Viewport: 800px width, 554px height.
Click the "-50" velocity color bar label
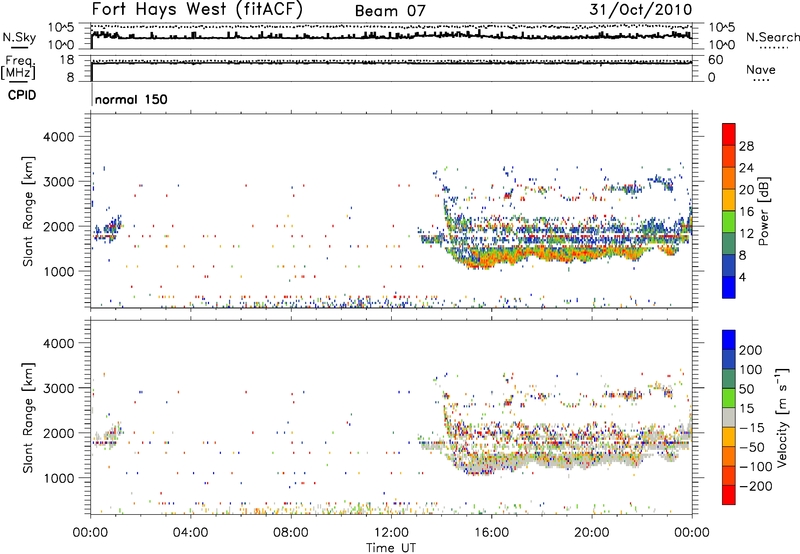coord(752,447)
